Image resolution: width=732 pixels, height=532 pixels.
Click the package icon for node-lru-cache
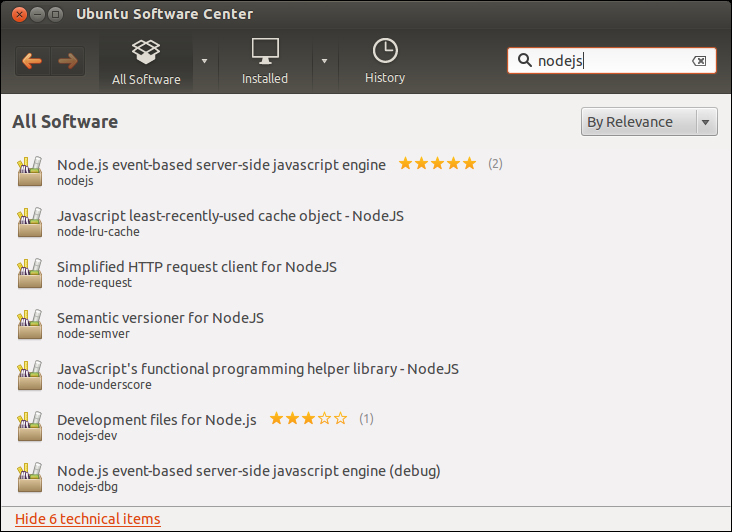click(30, 222)
